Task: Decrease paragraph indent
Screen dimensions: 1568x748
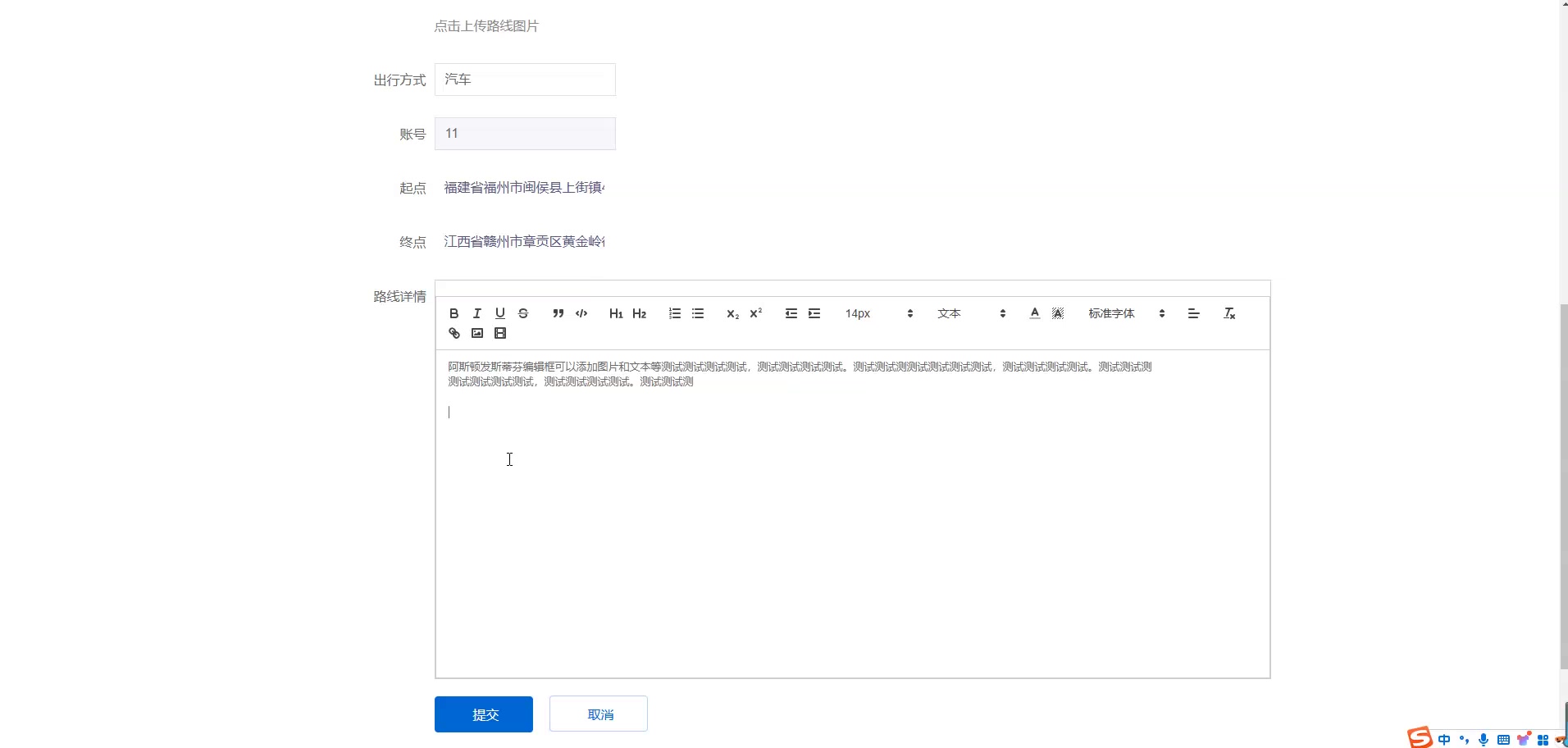Action: point(791,313)
